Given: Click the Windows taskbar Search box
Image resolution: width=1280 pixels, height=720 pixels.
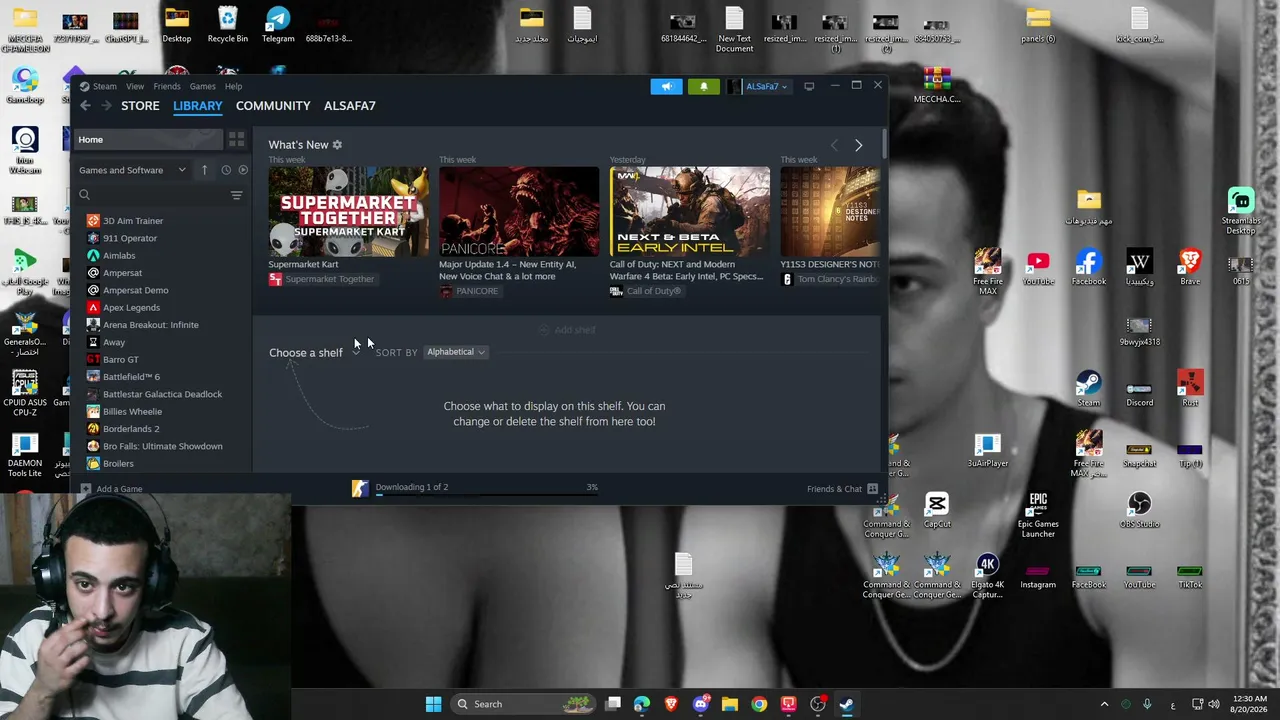Looking at the screenshot, I should [x=521, y=704].
